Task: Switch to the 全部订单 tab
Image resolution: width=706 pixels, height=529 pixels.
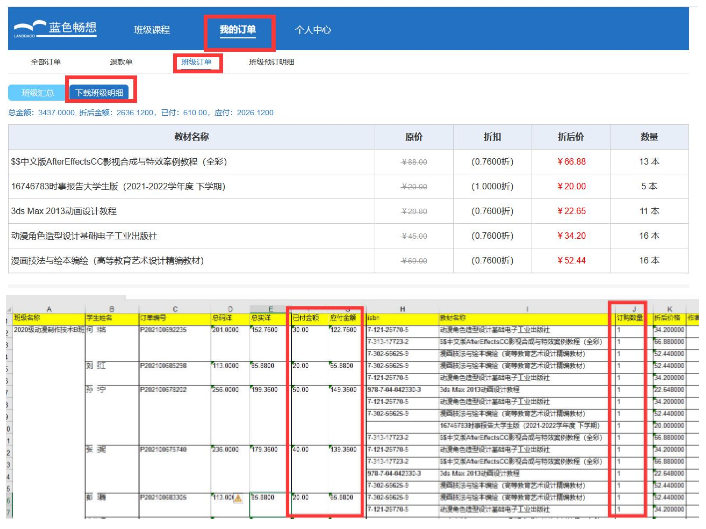Action: (46, 62)
